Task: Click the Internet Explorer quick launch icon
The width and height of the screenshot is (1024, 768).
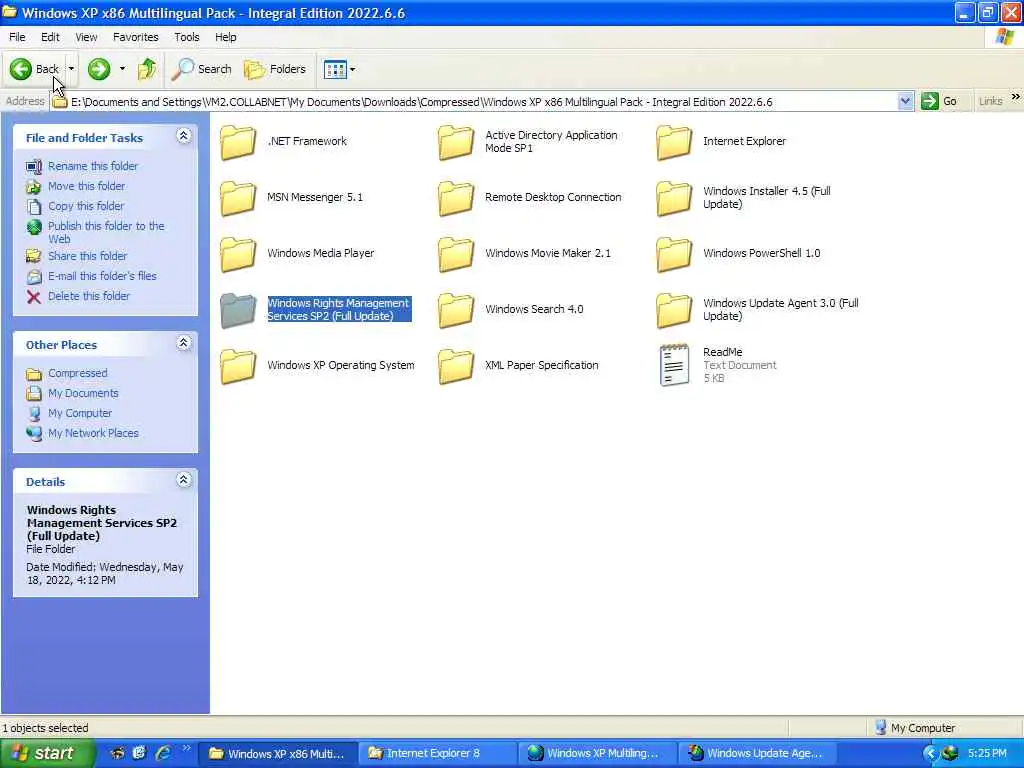Action: tap(163, 753)
